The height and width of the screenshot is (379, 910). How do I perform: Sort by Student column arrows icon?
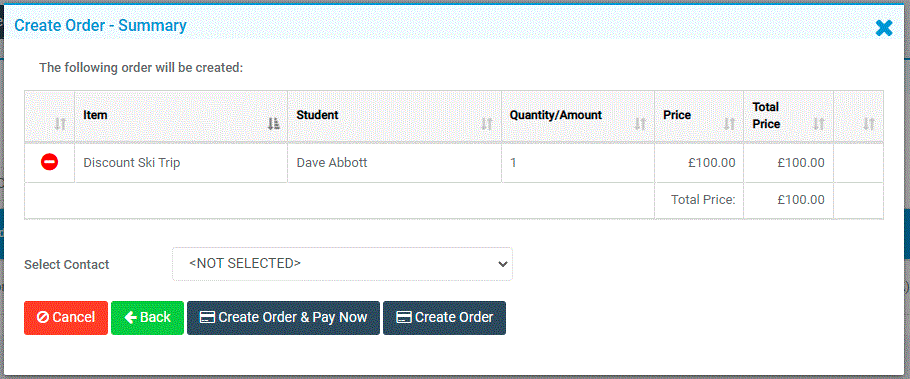[487, 124]
